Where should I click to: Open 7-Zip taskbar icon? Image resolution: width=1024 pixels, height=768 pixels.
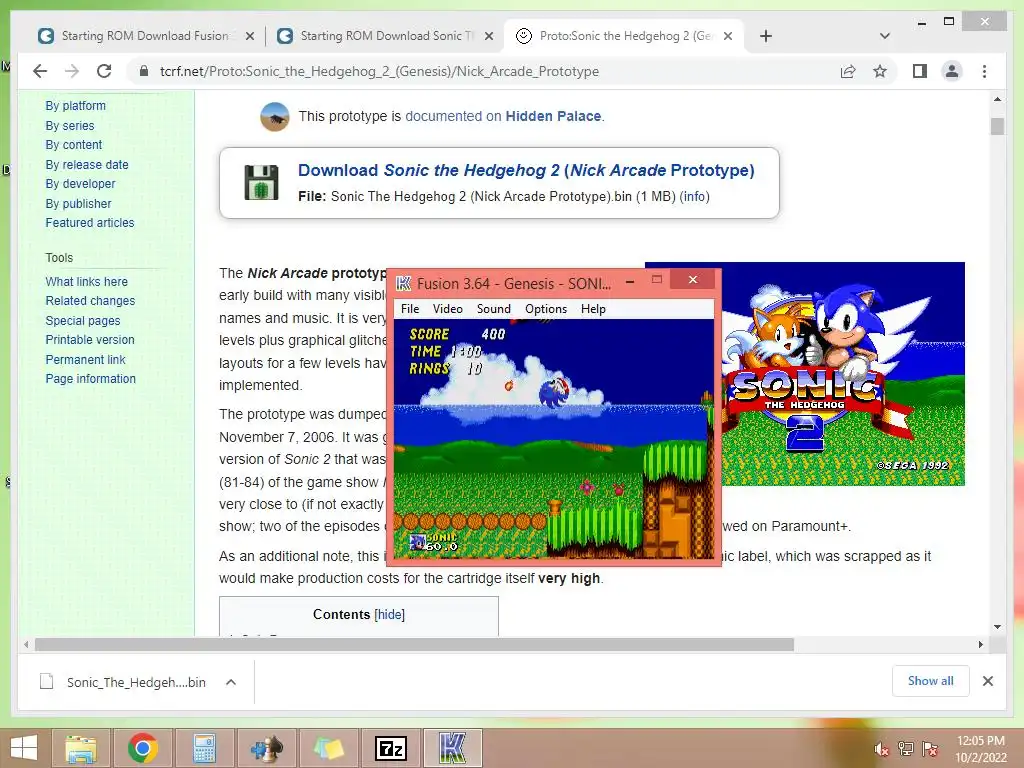(x=391, y=748)
